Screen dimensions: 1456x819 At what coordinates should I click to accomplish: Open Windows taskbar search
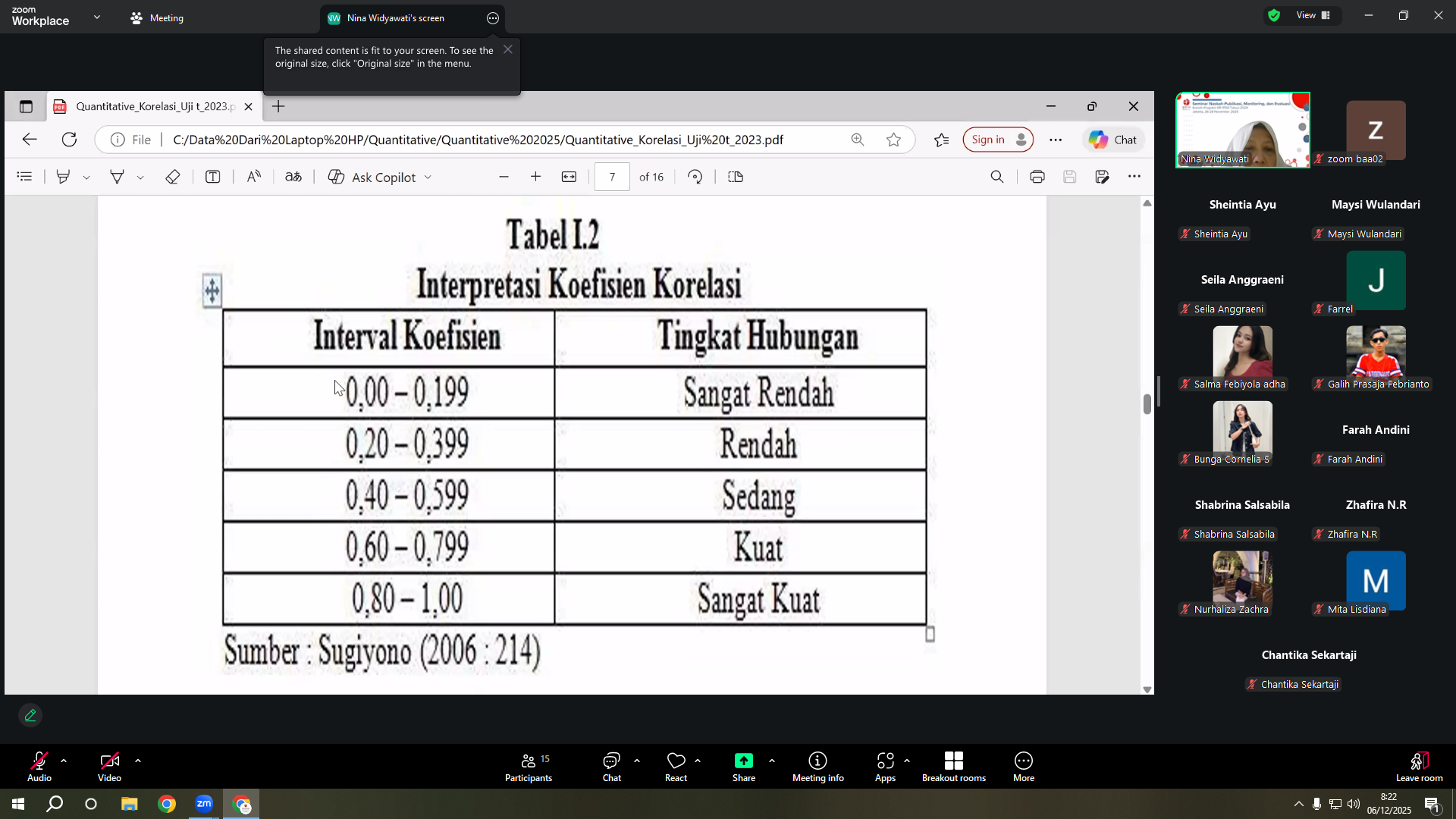tap(55, 804)
